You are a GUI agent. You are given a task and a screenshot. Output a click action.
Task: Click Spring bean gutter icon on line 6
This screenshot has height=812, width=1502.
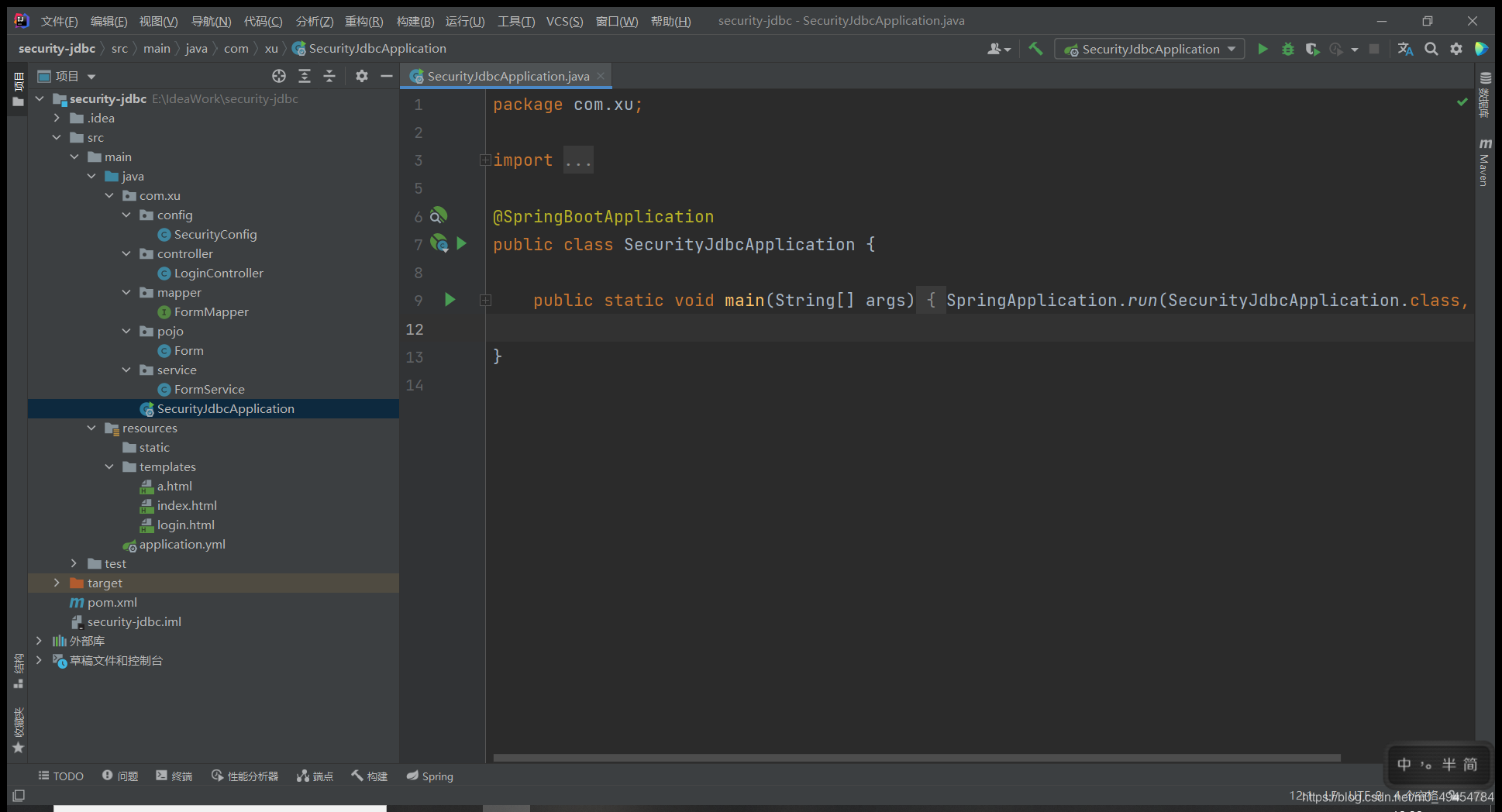pyautogui.click(x=439, y=215)
